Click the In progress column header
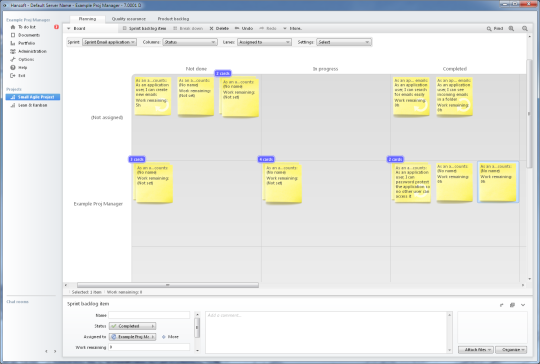The width and height of the screenshot is (540, 364). point(325,69)
